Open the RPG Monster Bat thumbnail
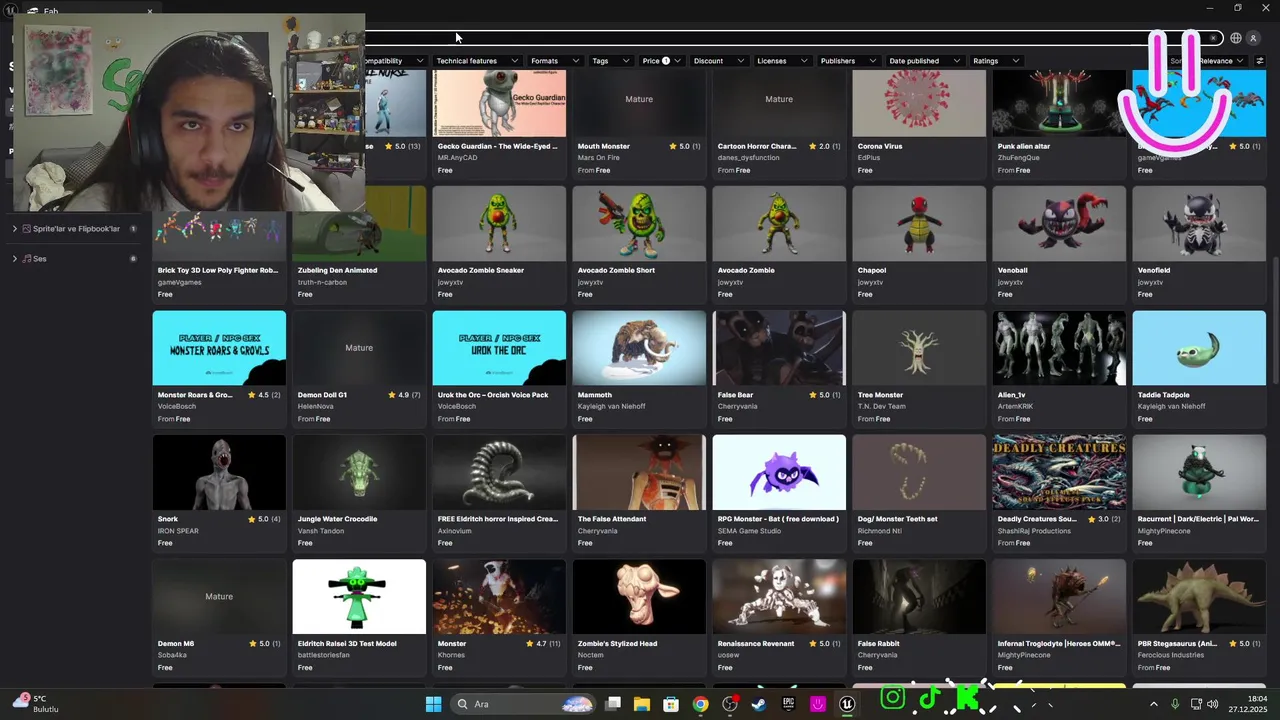The width and height of the screenshot is (1280, 720). (x=779, y=472)
